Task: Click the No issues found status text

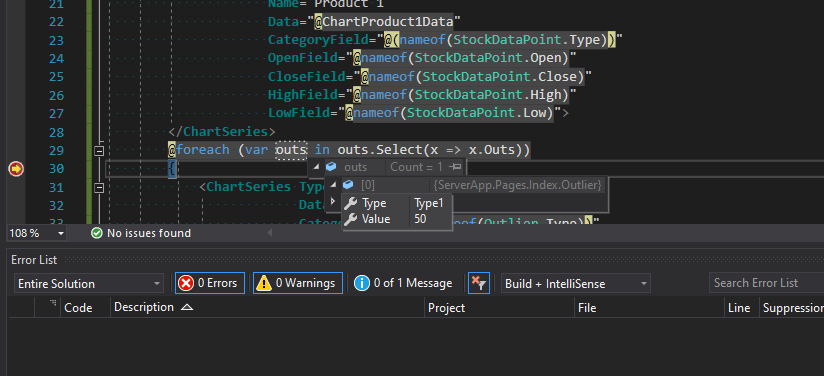Action: (x=149, y=233)
